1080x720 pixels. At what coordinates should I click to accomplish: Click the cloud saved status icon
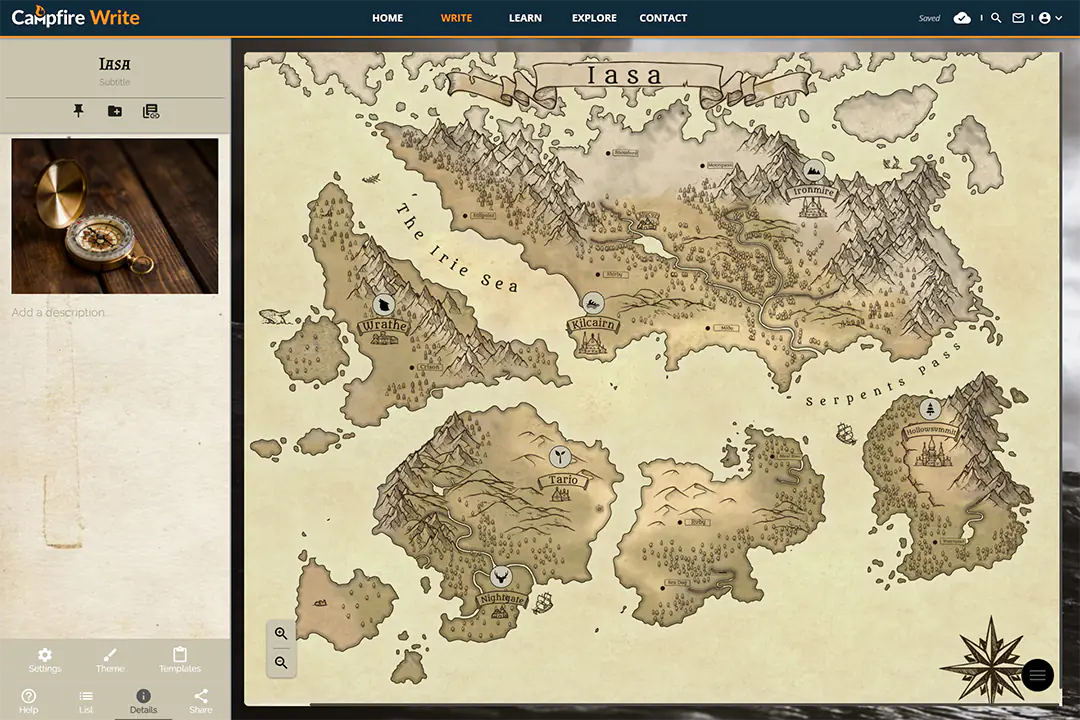click(962, 18)
